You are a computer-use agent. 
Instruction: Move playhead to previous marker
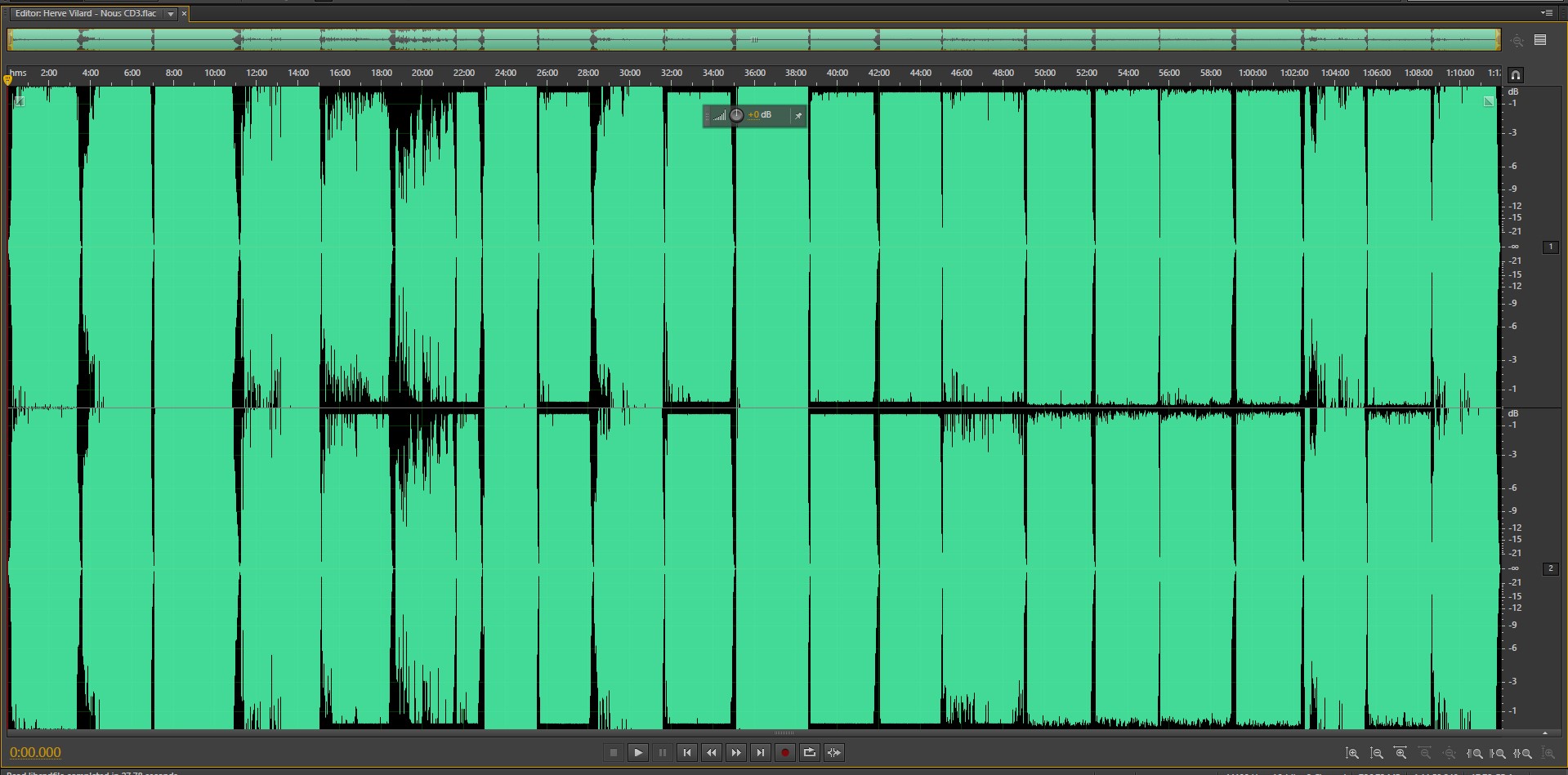(687, 752)
